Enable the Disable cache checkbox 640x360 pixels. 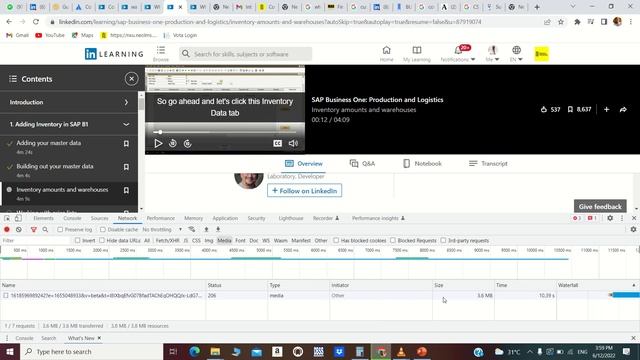coord(103,230)
